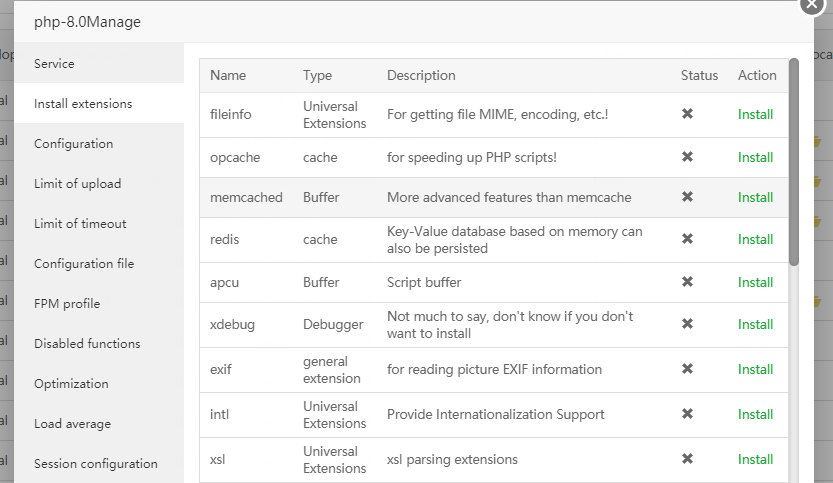The width and height of the screenshot is (833, 483).
Task: Click the X status icon for redis
Action: pyautogui.click(x=687, y=239)
